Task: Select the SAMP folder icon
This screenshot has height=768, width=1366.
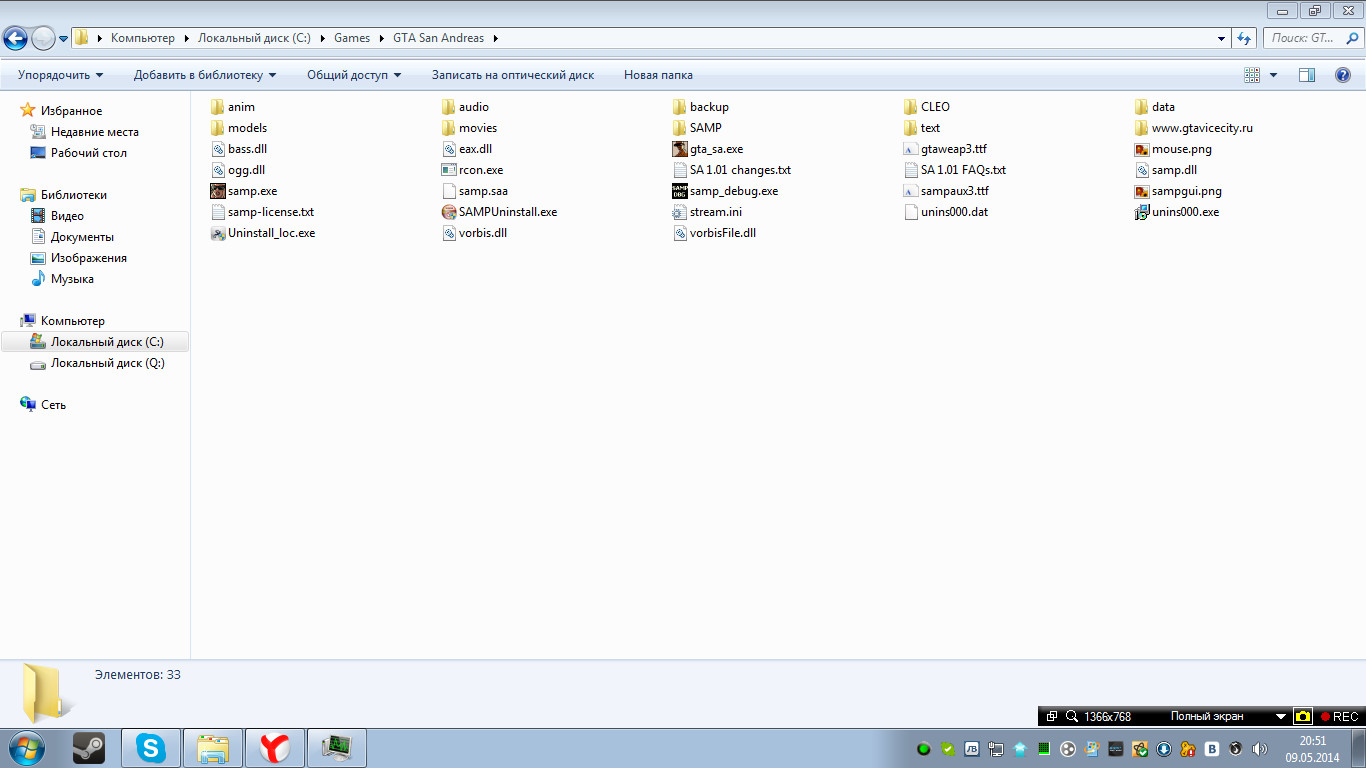Action: click(x=680, y=128)
